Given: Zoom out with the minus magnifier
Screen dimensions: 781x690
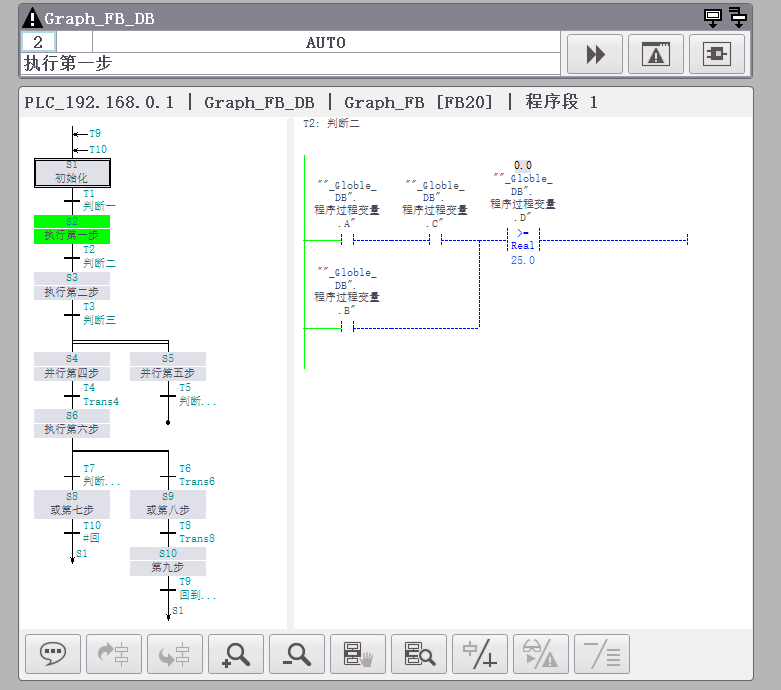Looking at the screenshot, I should (x=297, y=654).
